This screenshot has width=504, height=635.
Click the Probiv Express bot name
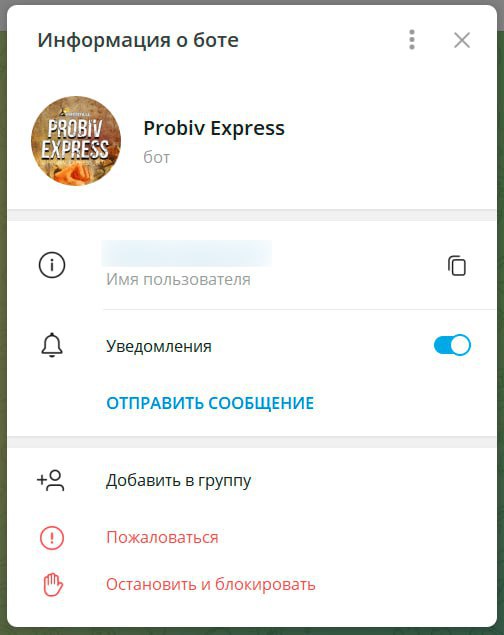[x=214, y=128]
